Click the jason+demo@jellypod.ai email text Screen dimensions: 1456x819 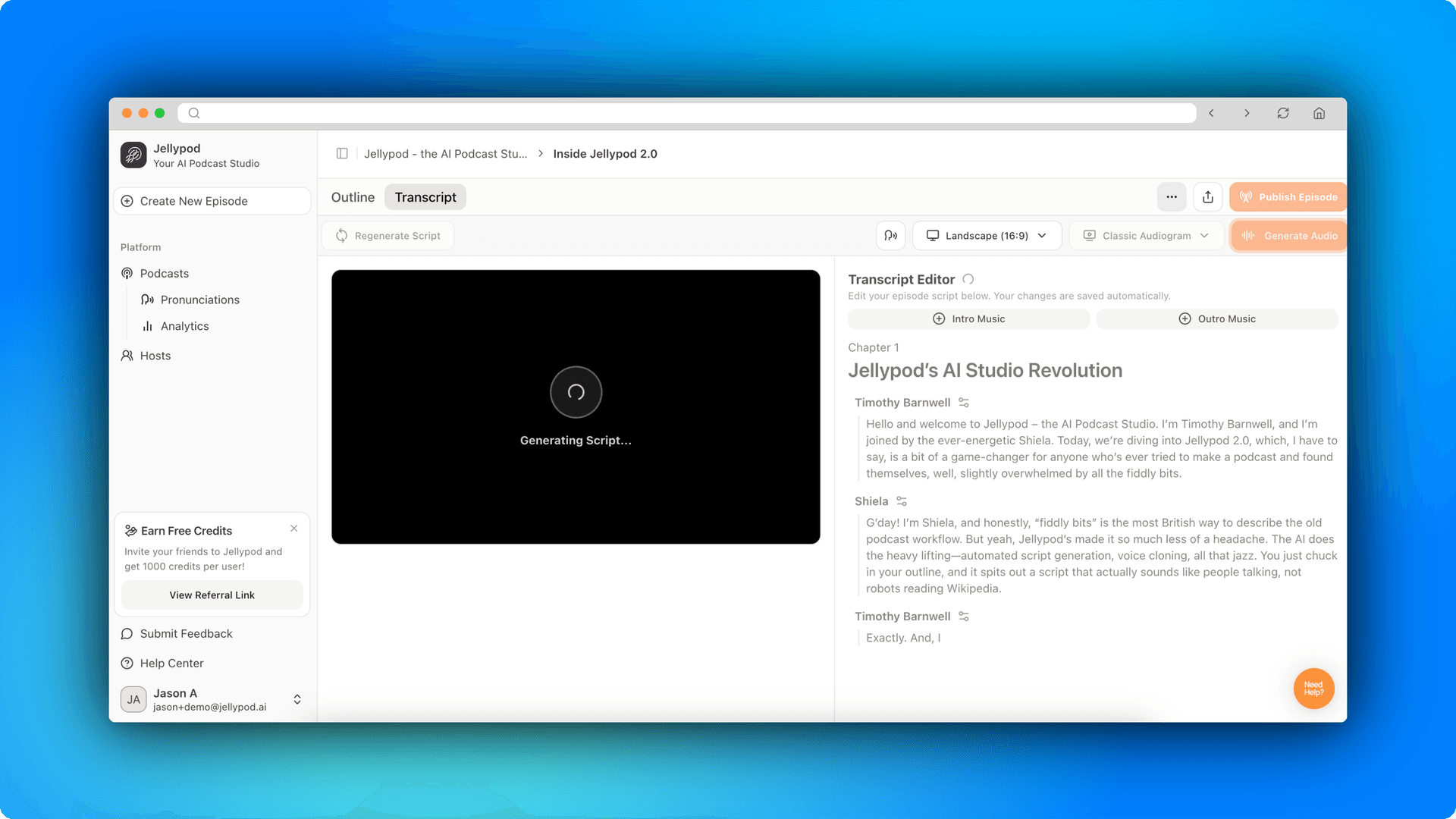coord(209,708)
